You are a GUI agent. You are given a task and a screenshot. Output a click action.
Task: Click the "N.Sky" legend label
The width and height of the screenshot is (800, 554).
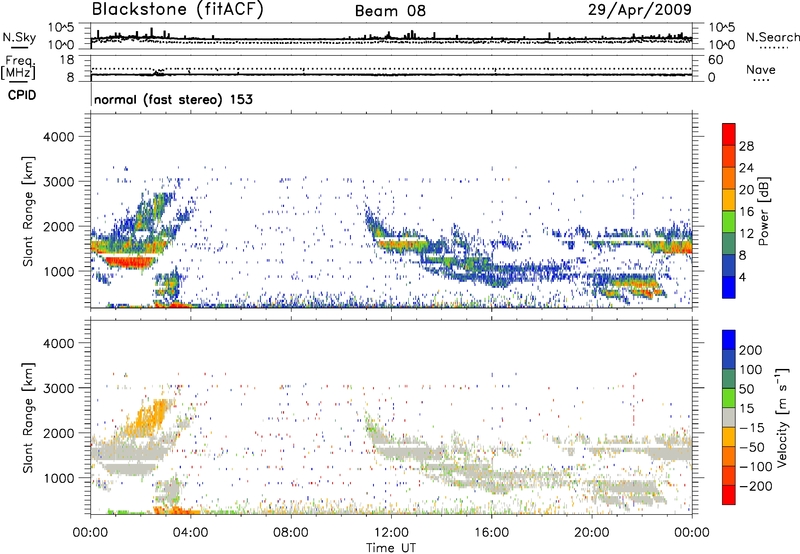click(x=19, y=37)
